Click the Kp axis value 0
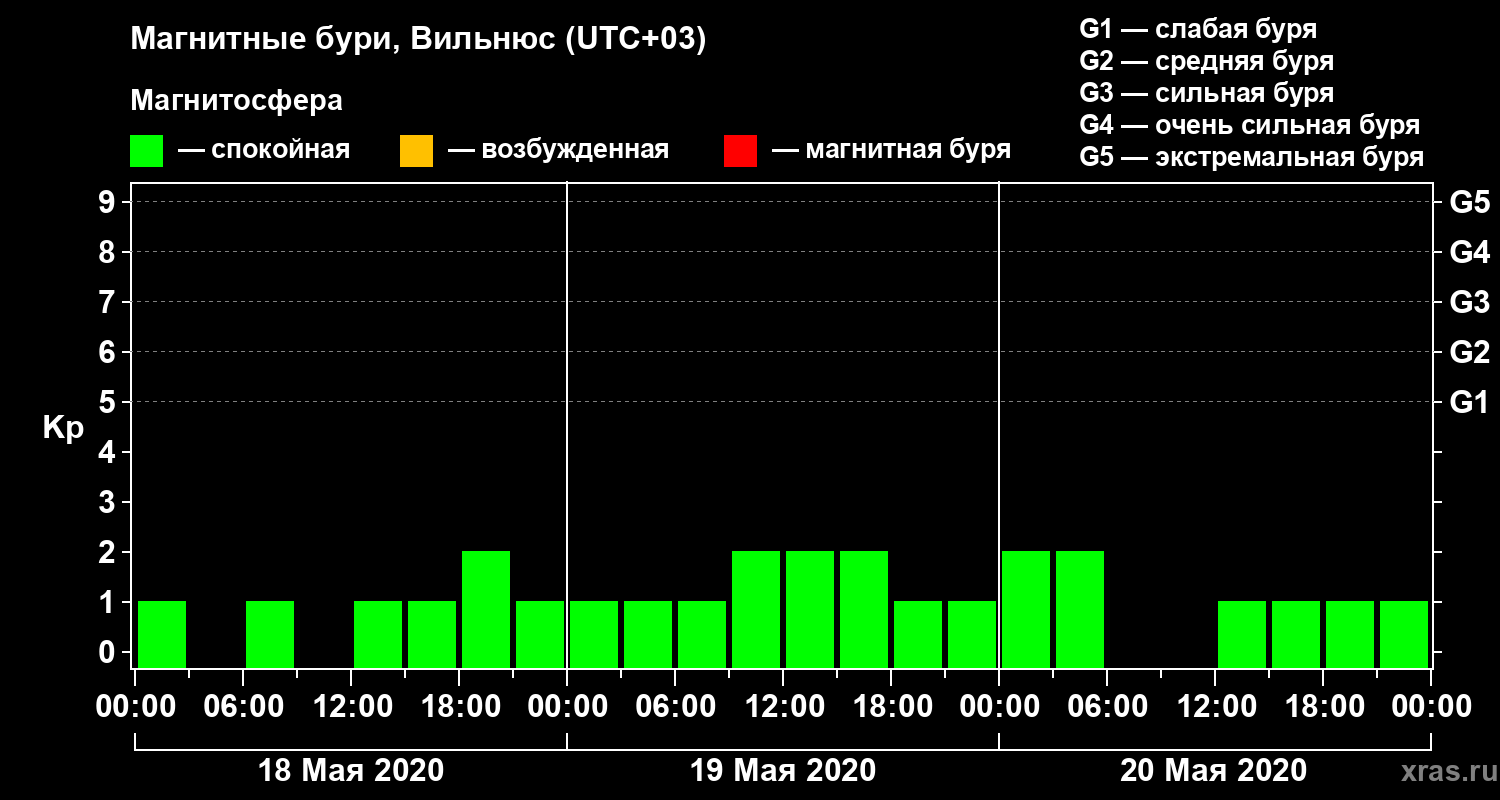 point(109,652)
